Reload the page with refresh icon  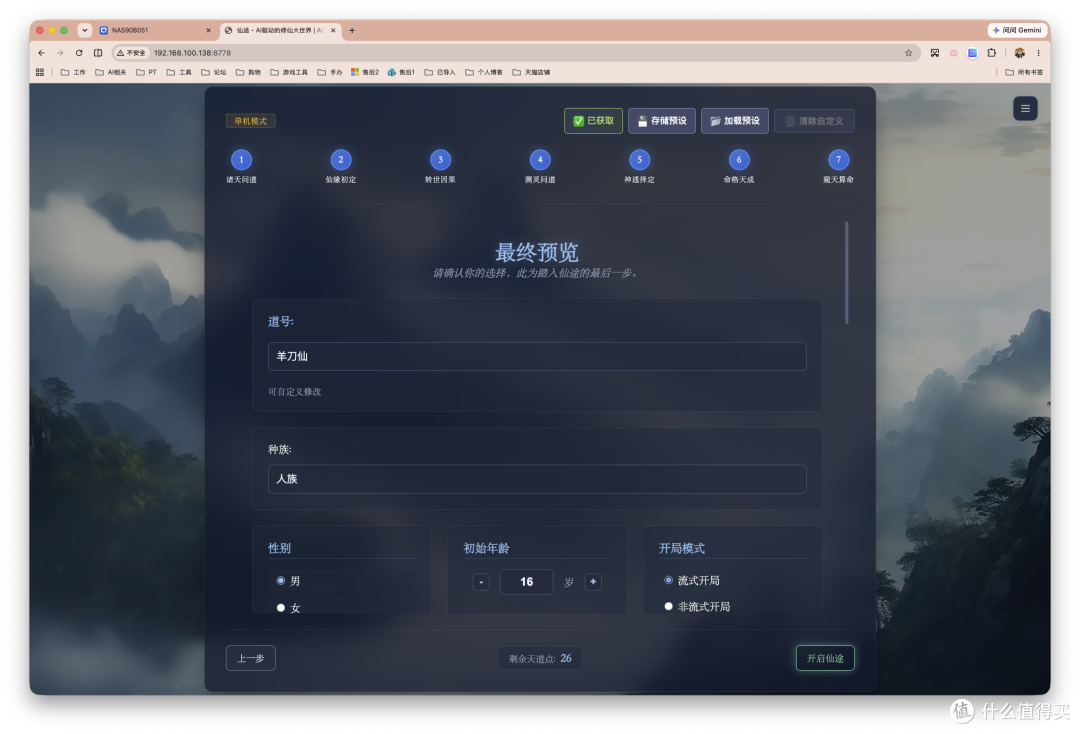coord(79,53)
